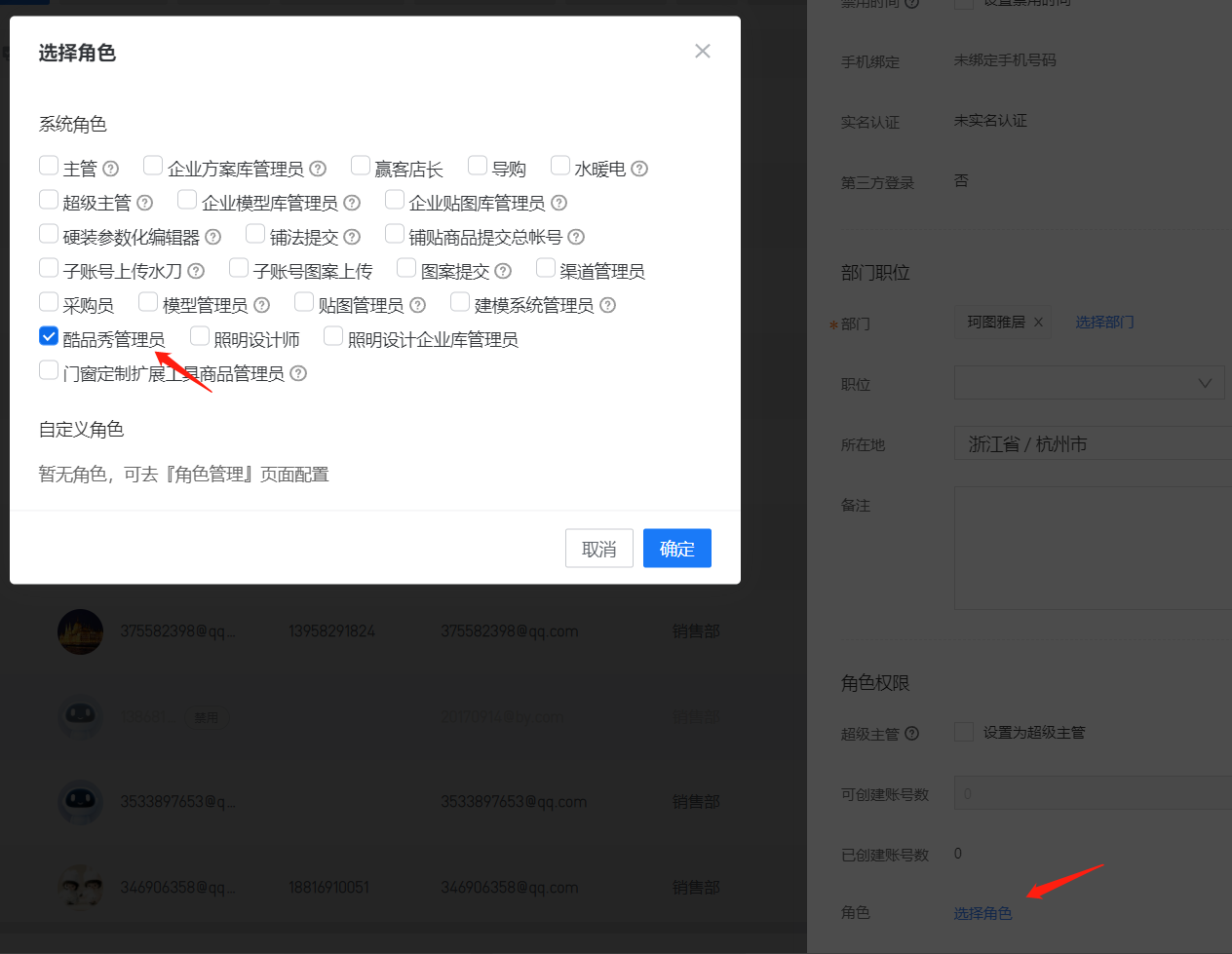
Task: Click help icon next to 建模系统管理员
Action: tap(607, 305)
